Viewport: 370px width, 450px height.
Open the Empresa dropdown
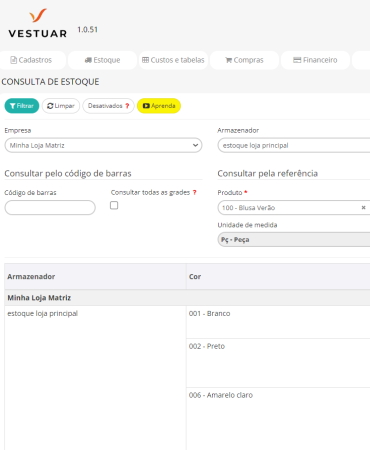coord(103,145)
